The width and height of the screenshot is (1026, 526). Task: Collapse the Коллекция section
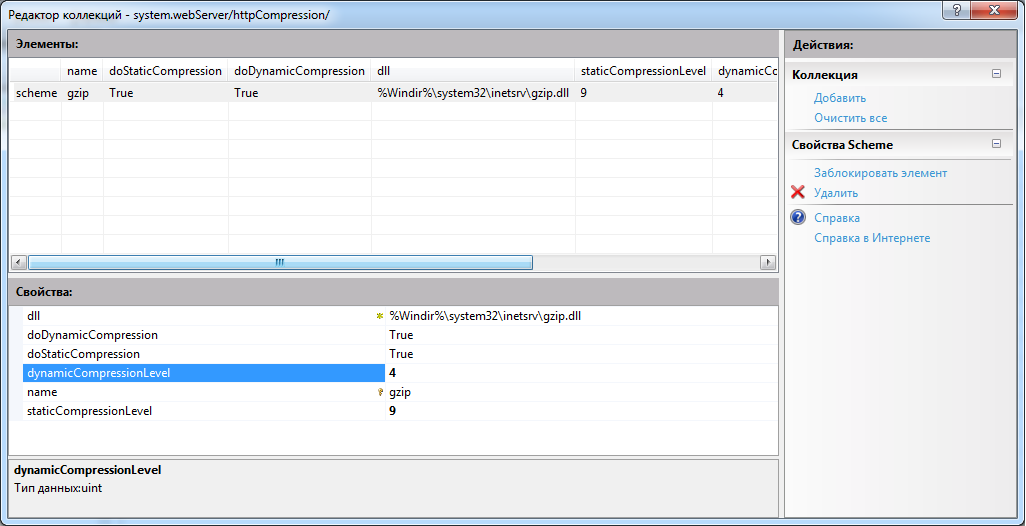click(x=996, y=74)
